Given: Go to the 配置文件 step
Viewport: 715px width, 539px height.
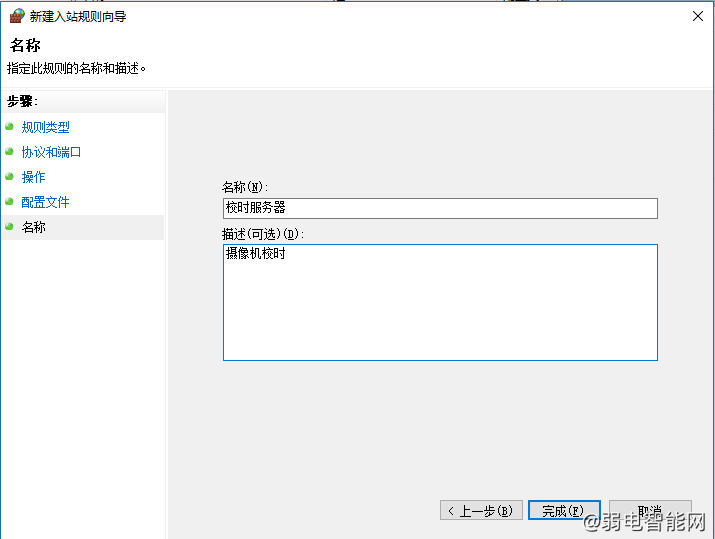Looking at the screenshot, I should tap(45, 202).
